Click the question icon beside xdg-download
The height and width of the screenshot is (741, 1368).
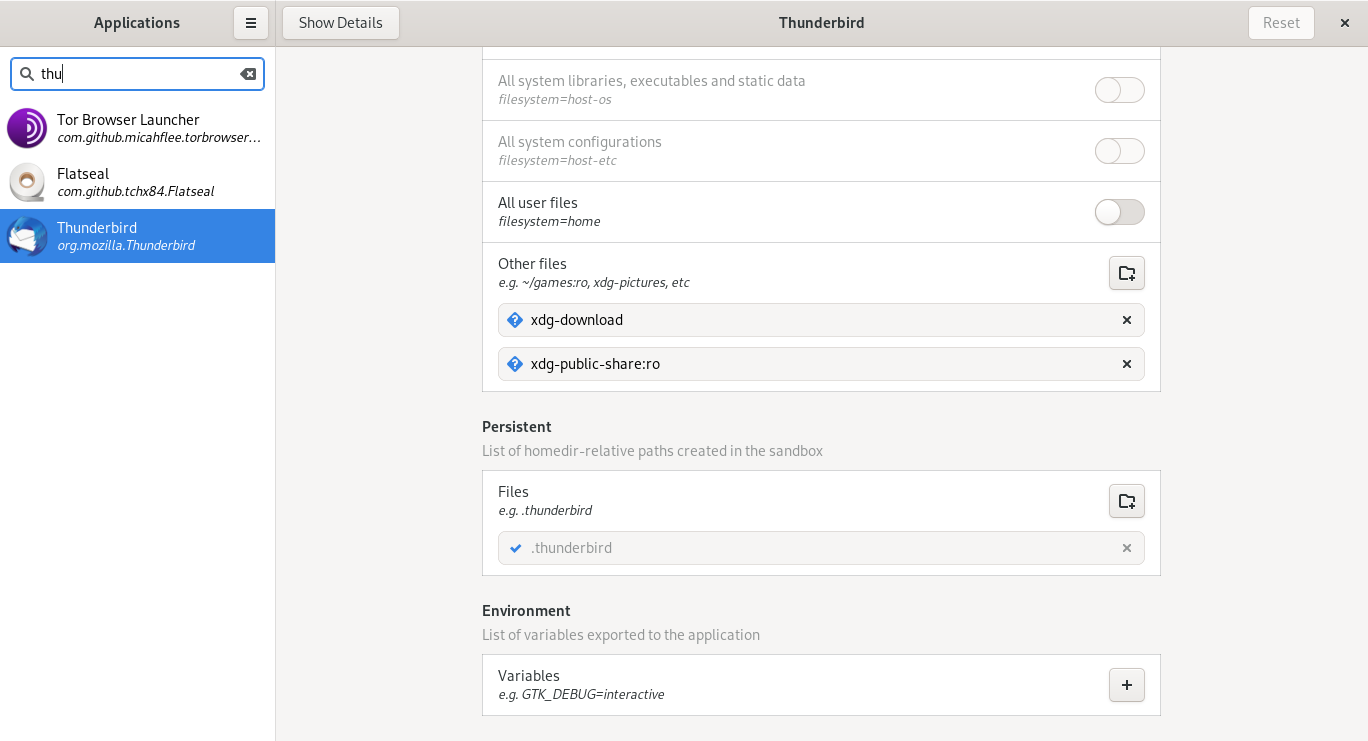pos(515,320)
